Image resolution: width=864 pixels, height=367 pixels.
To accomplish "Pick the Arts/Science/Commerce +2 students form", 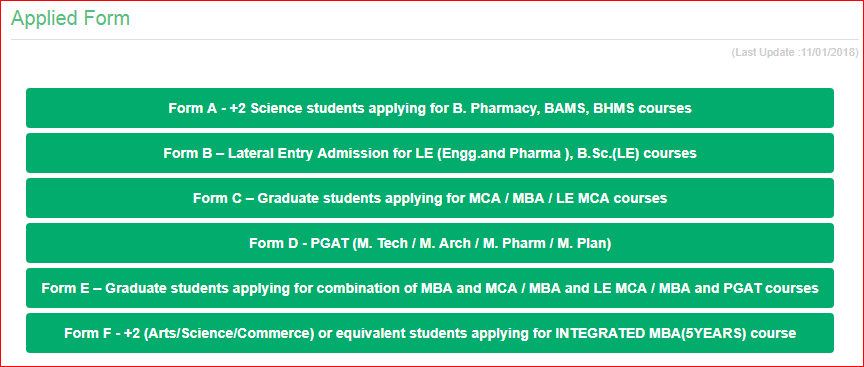I will point(430,333).
